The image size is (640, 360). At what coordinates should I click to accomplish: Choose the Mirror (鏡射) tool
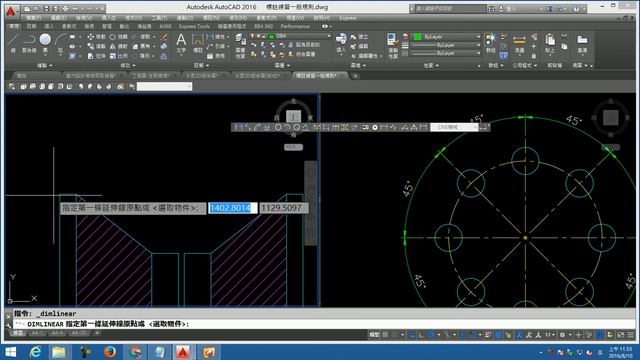119,47
